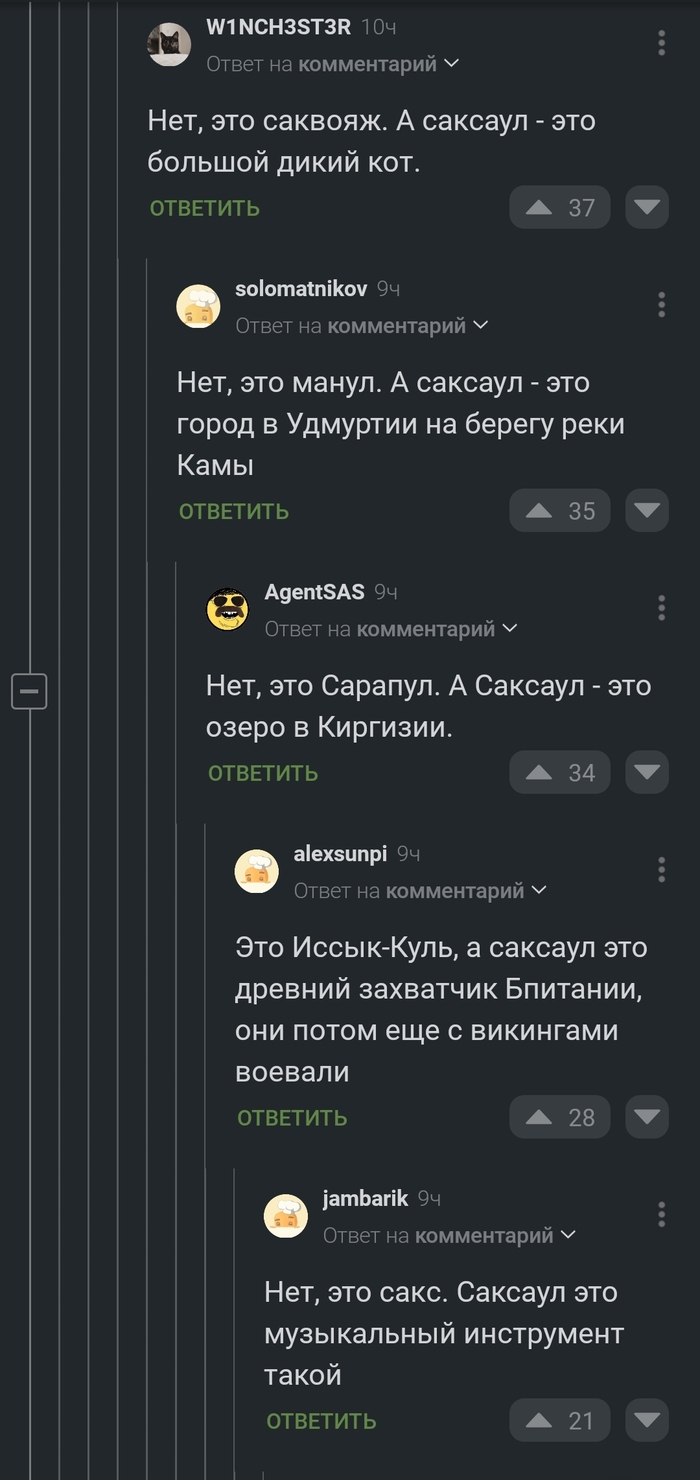Click AgentSAS's sunglasses avatar
This screenshot has width=700, height=1480.
(x=227, y=609)
